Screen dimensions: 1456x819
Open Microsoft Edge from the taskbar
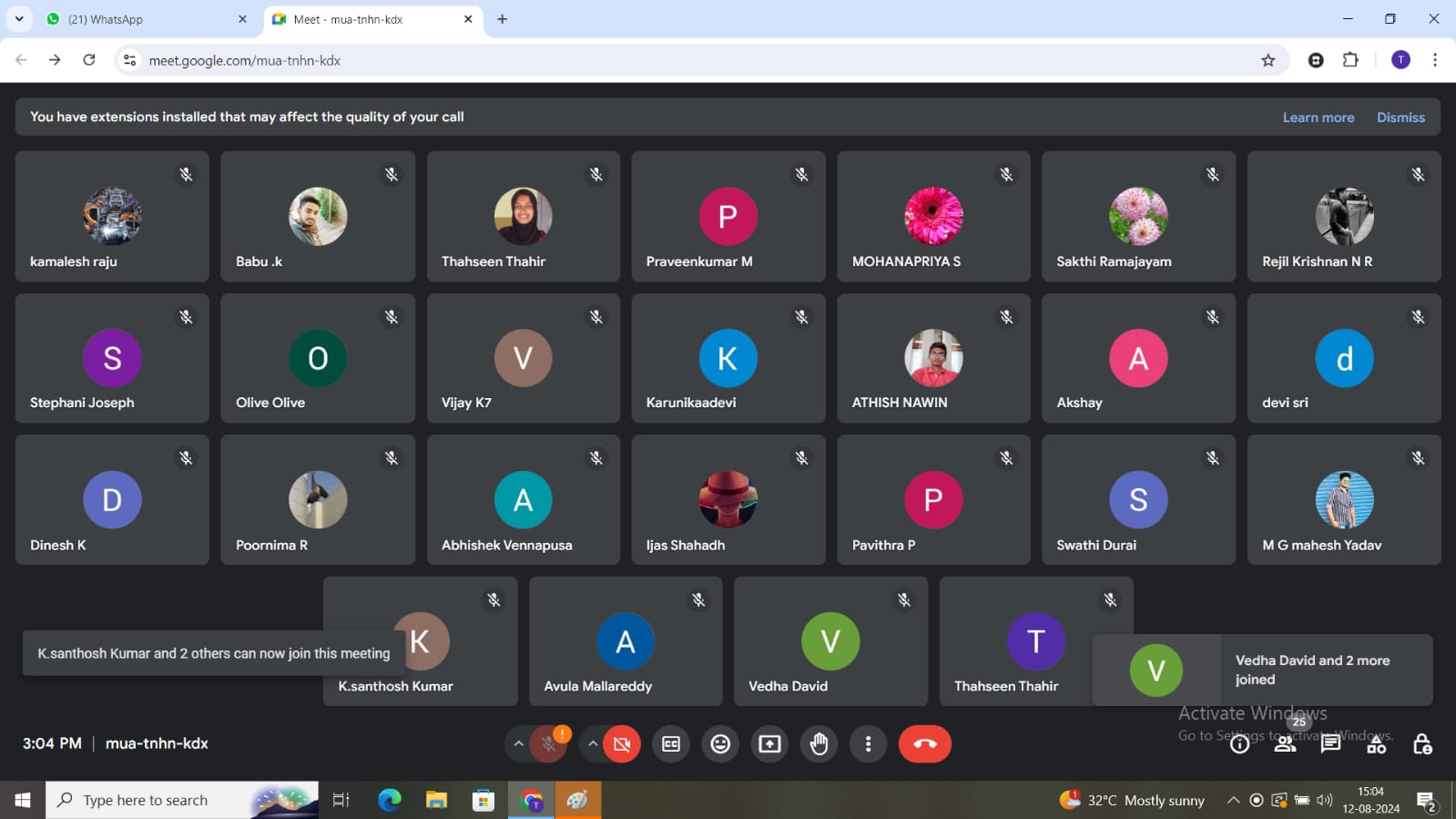[390, 800]
